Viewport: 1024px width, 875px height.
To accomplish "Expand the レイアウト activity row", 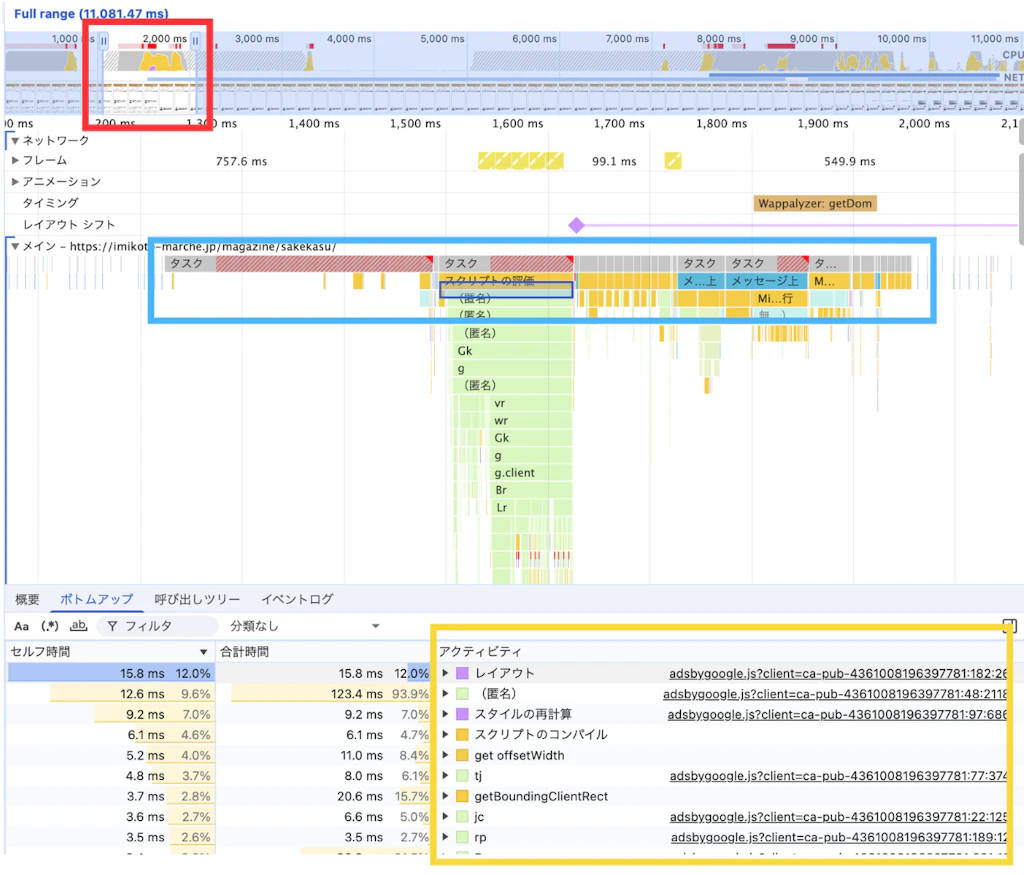I will point(445,673).
